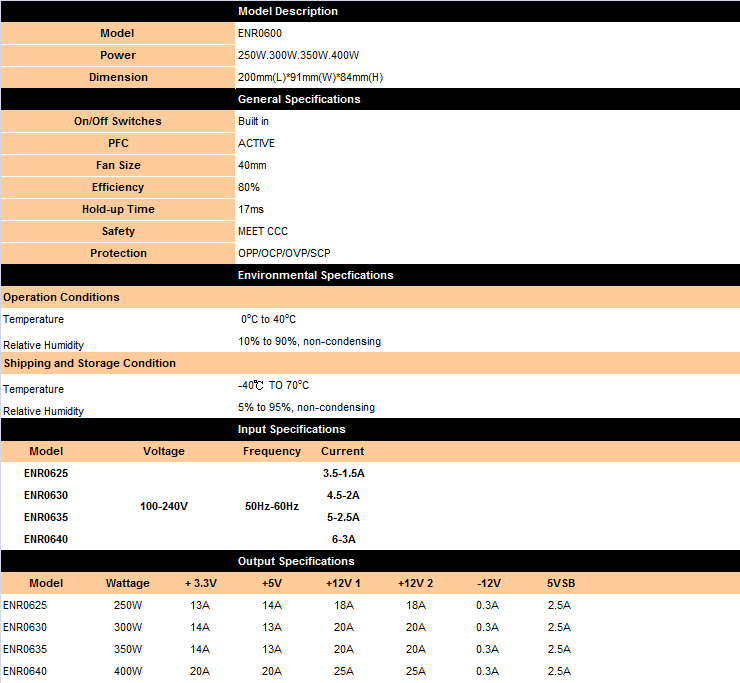Click the General Specifications section header
This screenshot has width=740, height=683.
(299, 99)
